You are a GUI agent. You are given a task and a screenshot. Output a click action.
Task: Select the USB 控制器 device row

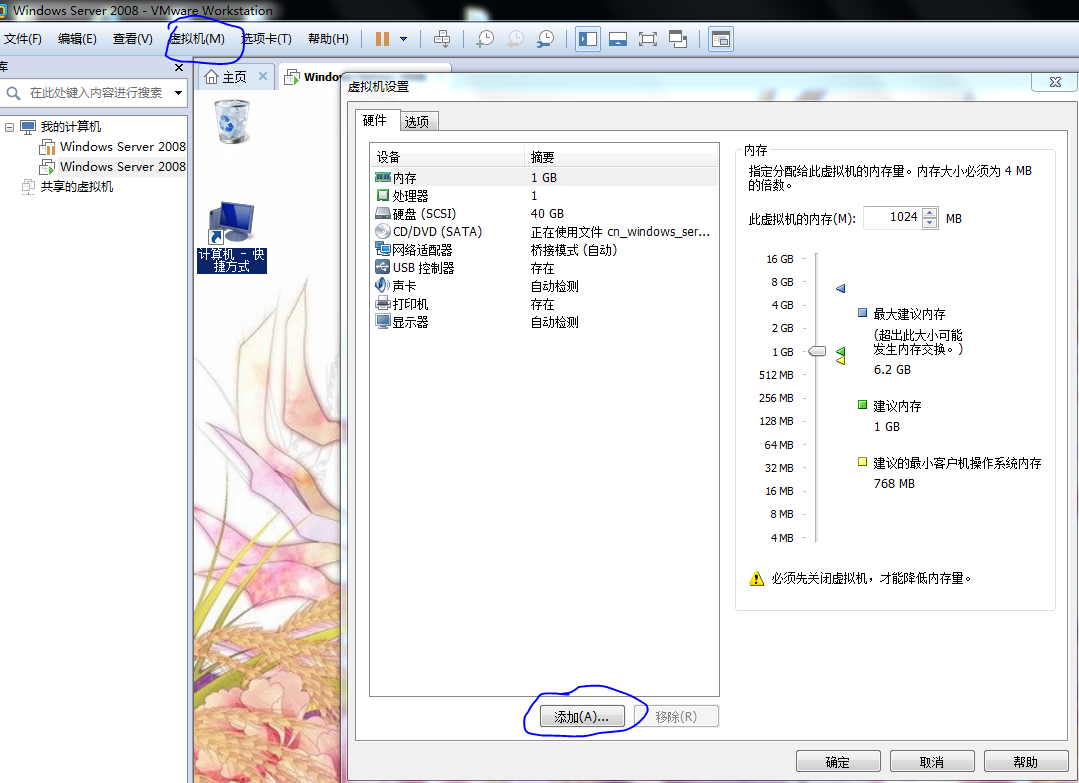[x=544, y=268]
